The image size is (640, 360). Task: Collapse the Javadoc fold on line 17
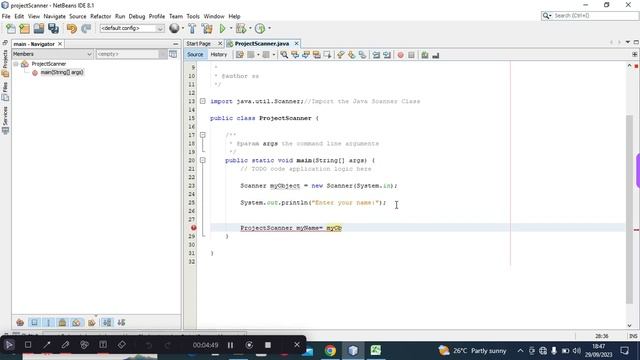coord(202,135)
